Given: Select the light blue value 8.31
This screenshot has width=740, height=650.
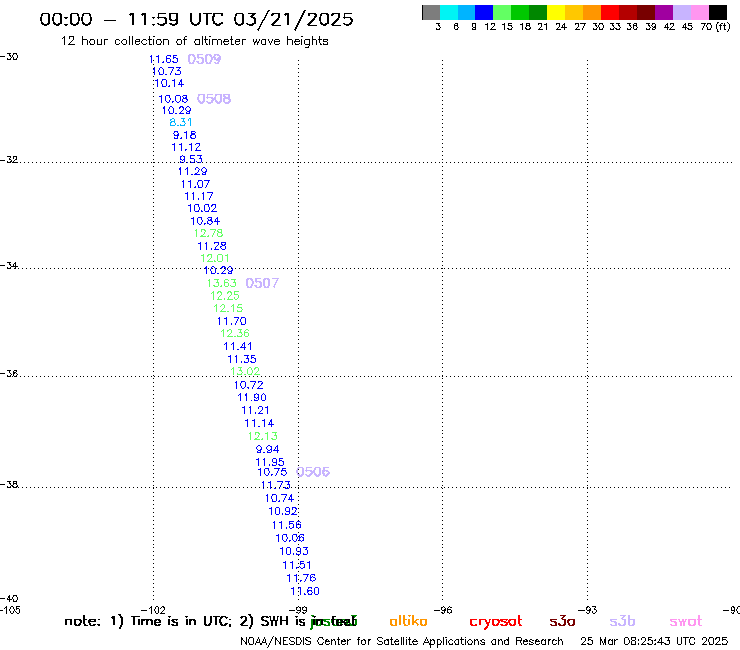Looking at the screenshot, I should click(x=181, y=122).
